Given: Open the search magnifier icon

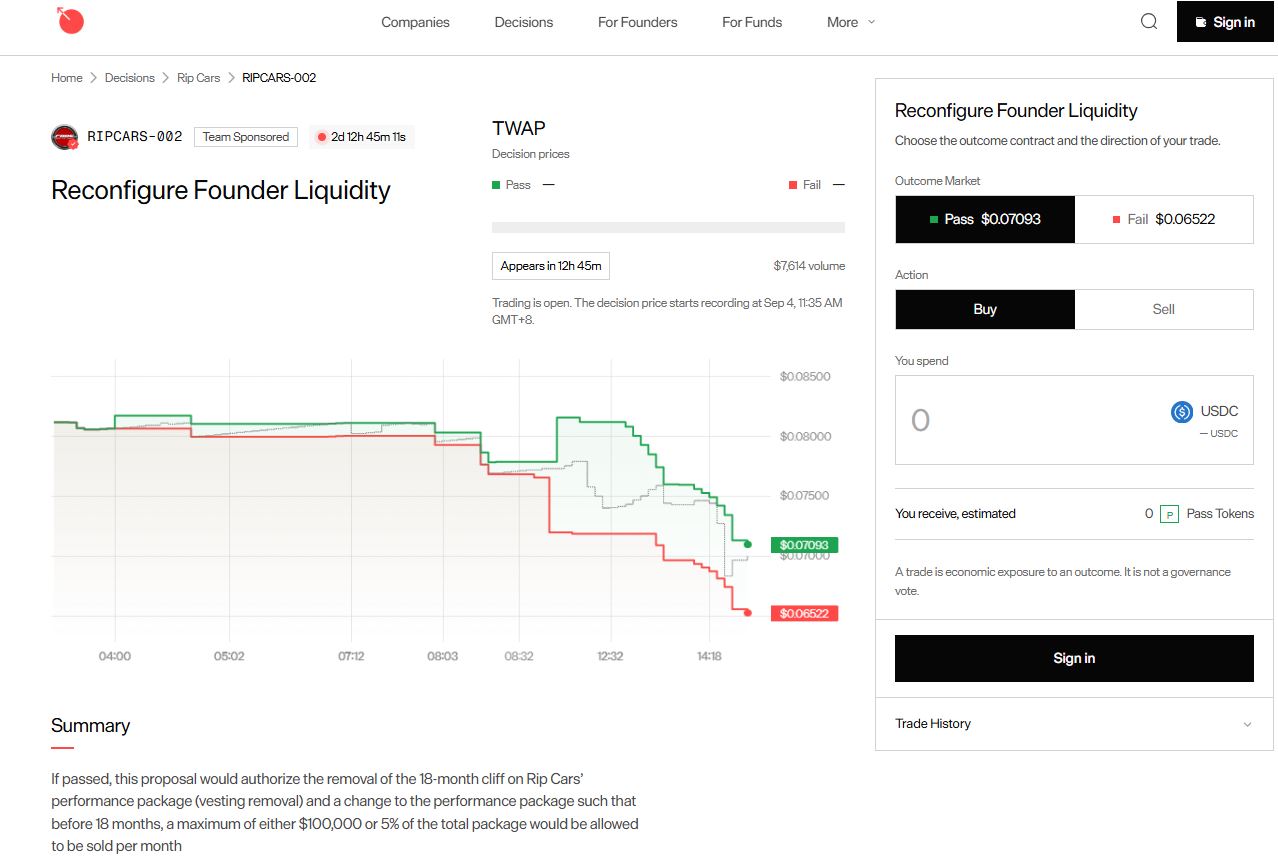Looking at the screenshot, I should click(1149, 21).
